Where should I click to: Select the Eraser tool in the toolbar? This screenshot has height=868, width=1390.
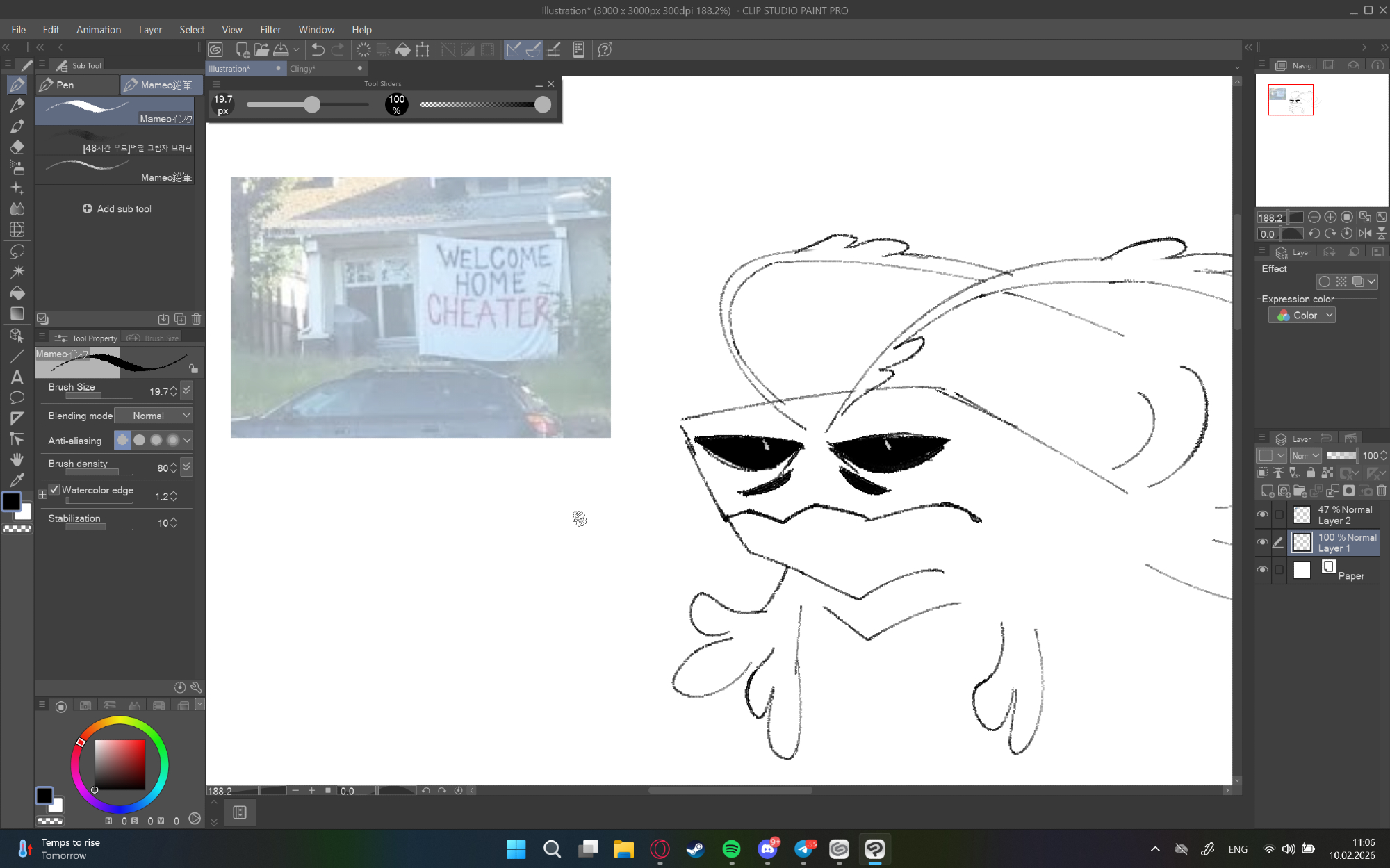coord(17,147)
